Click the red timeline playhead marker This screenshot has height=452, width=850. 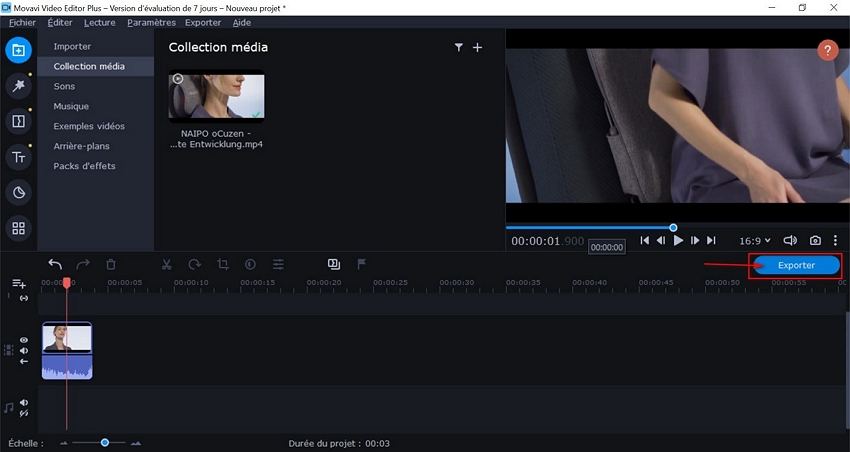[67, 283]
